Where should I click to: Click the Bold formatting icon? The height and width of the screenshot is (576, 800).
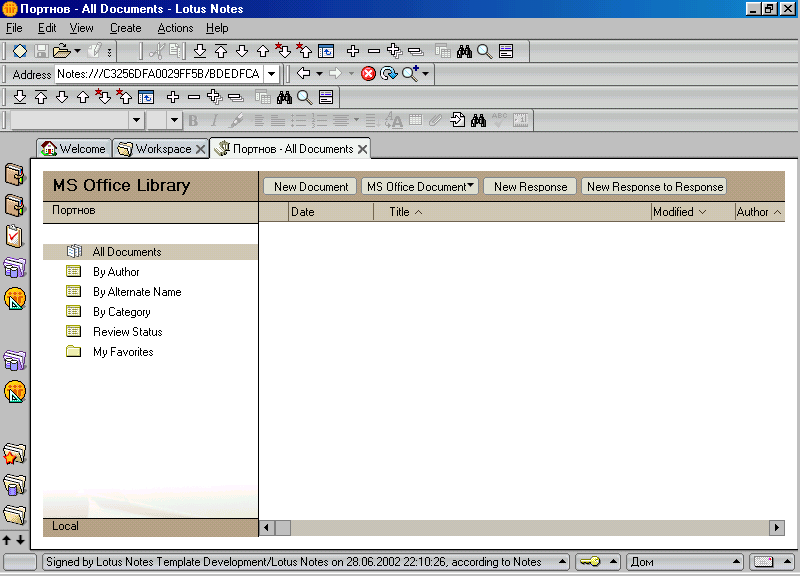[x=193, y=120]
